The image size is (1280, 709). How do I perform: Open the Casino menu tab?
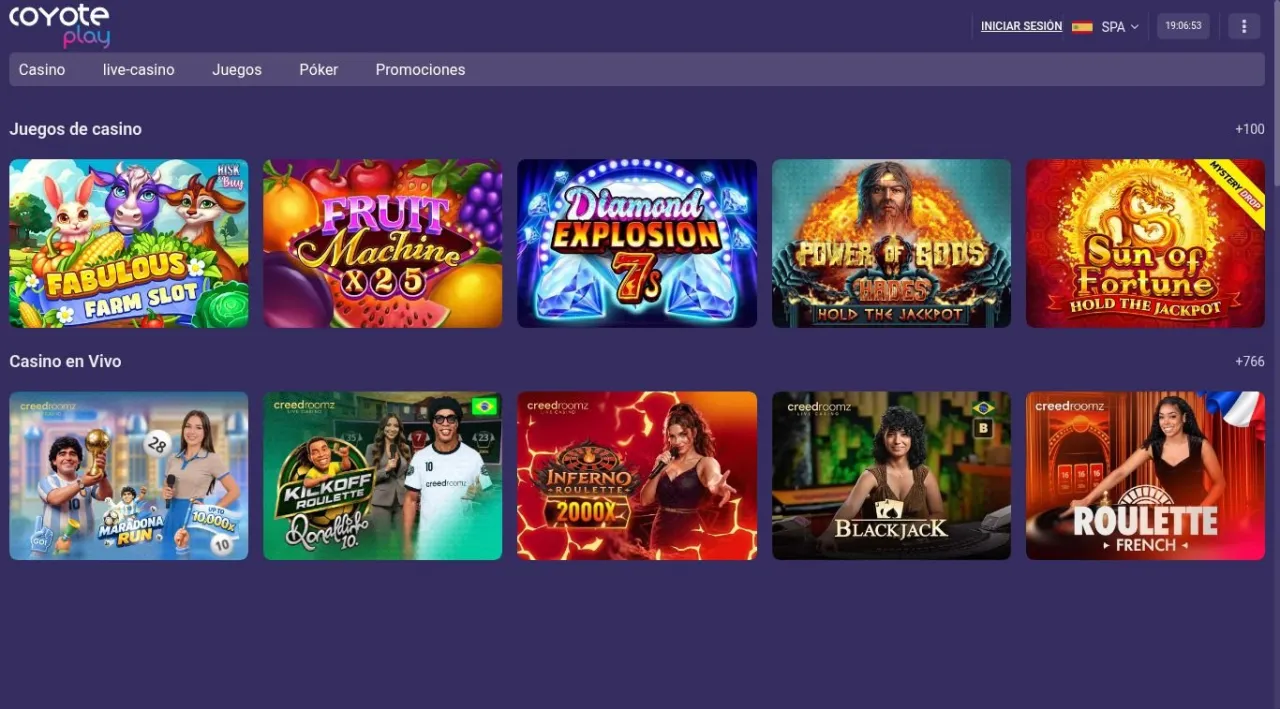[x=42, y=70]
